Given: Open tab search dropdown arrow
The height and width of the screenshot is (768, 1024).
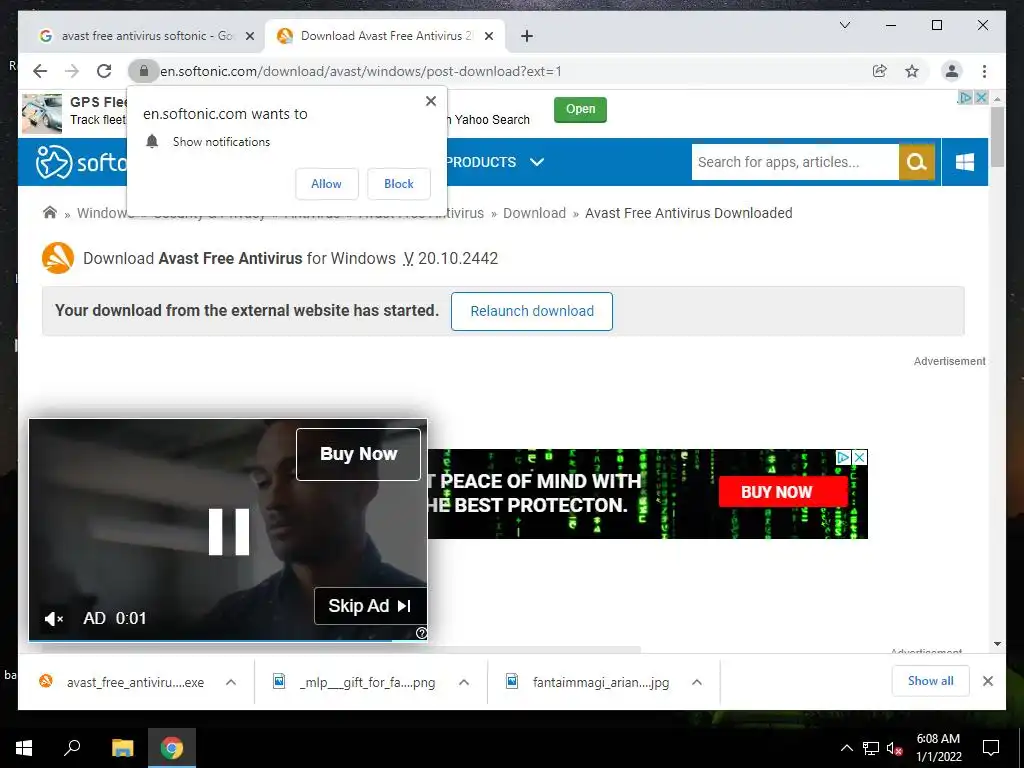Looking at the screenshot, I should pyautogui.click(x=845, y=25).
